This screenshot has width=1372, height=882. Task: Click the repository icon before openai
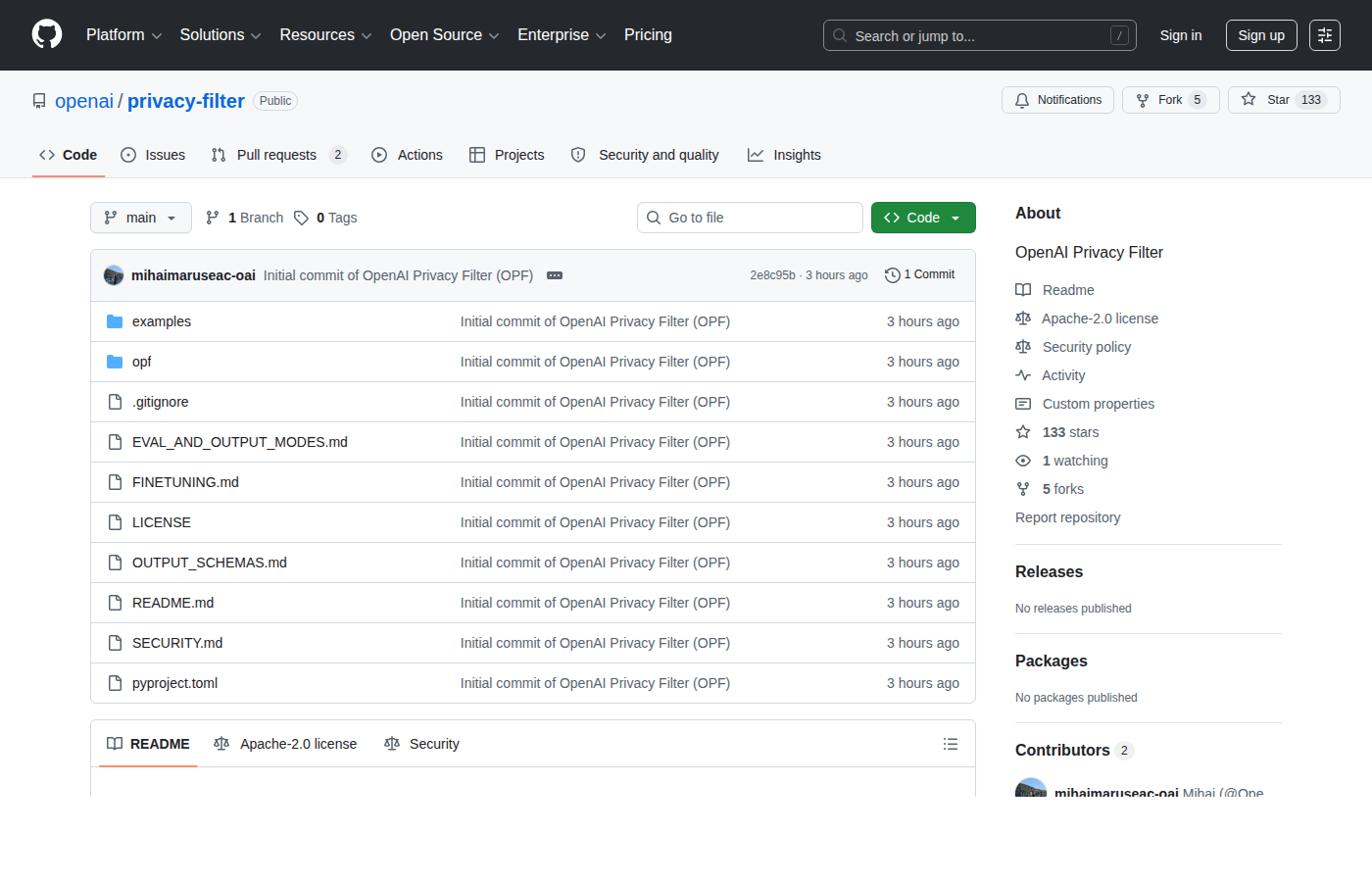[39, 101]
